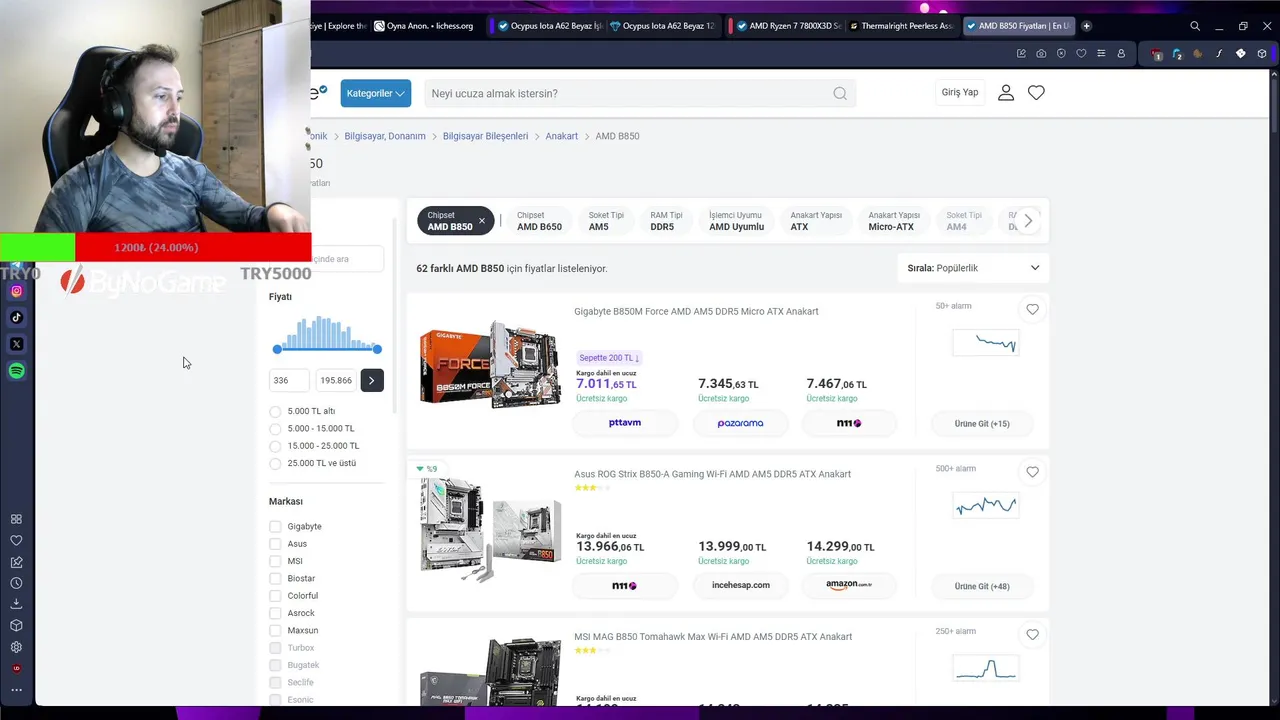1280x720 pixels.
Task: Click the search magnifier in site search box
Action: click(840, 93)
